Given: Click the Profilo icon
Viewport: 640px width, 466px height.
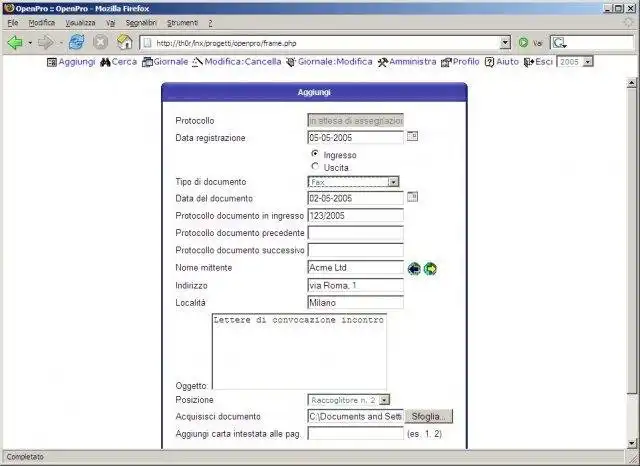Looking at the screenshot, I should click(x=446, y=62).
